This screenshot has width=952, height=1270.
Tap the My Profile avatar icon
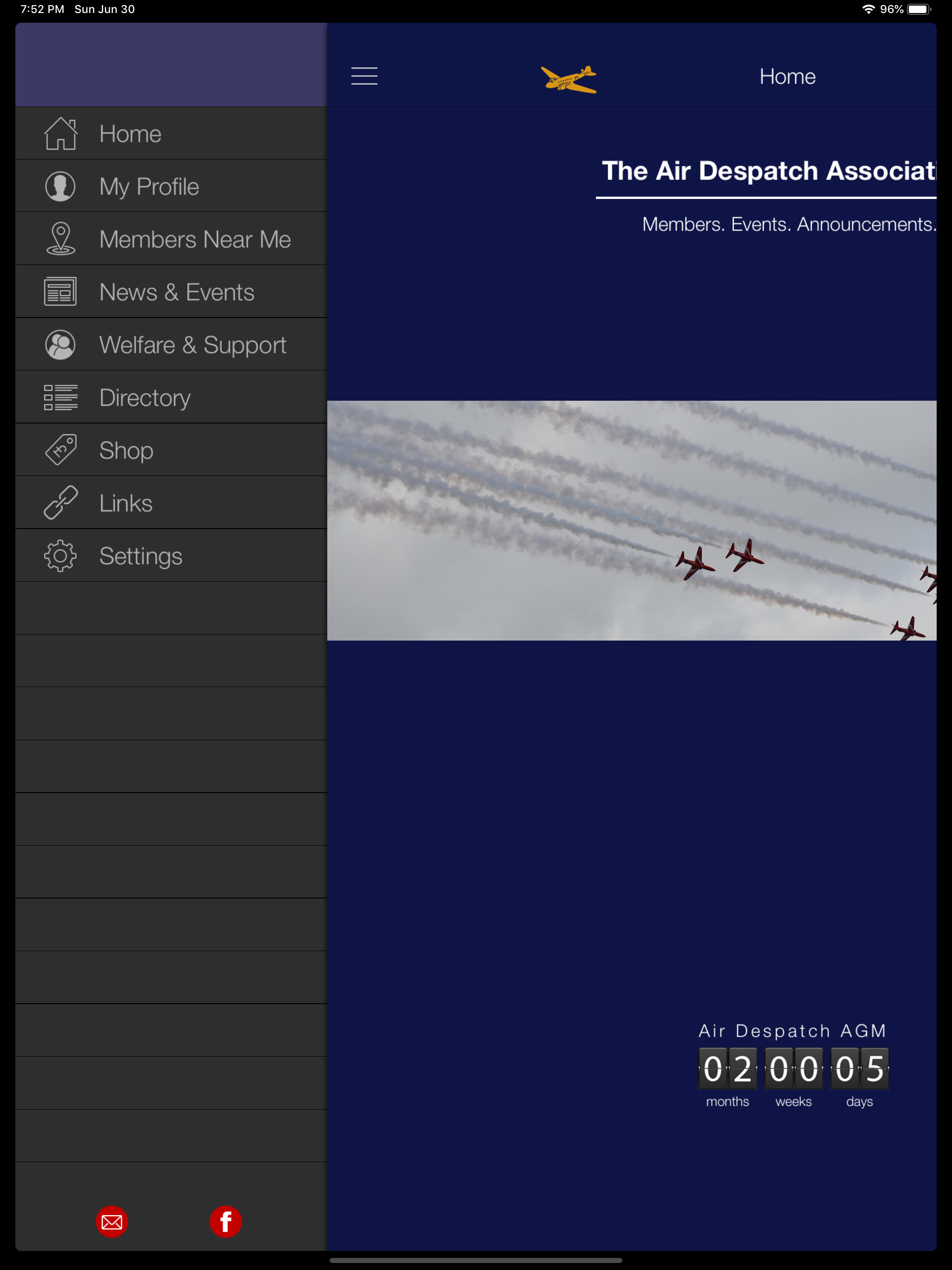coord(60,186)
